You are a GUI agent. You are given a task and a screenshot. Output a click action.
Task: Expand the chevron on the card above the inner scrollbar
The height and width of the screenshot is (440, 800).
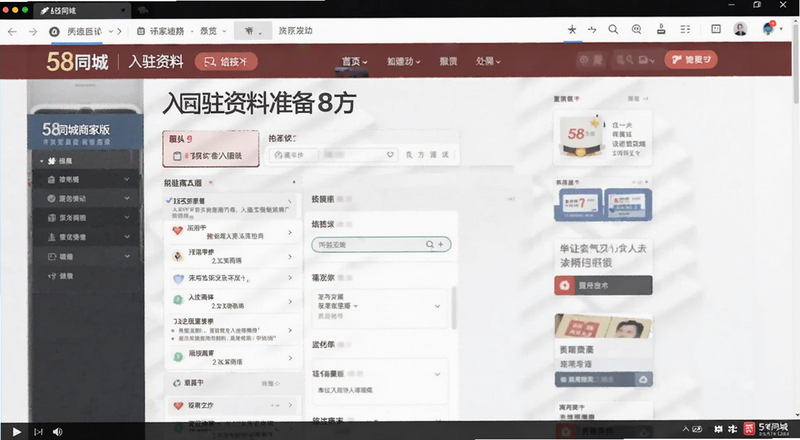pos(437,306)
